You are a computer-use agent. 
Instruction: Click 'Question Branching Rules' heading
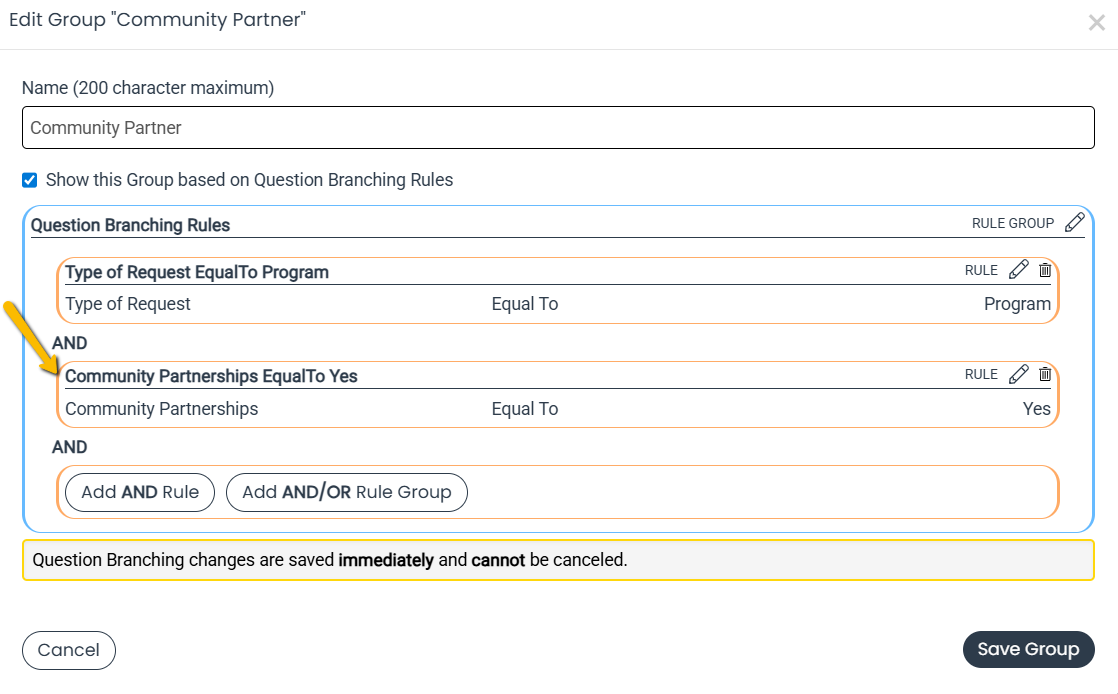coord(130,225)
